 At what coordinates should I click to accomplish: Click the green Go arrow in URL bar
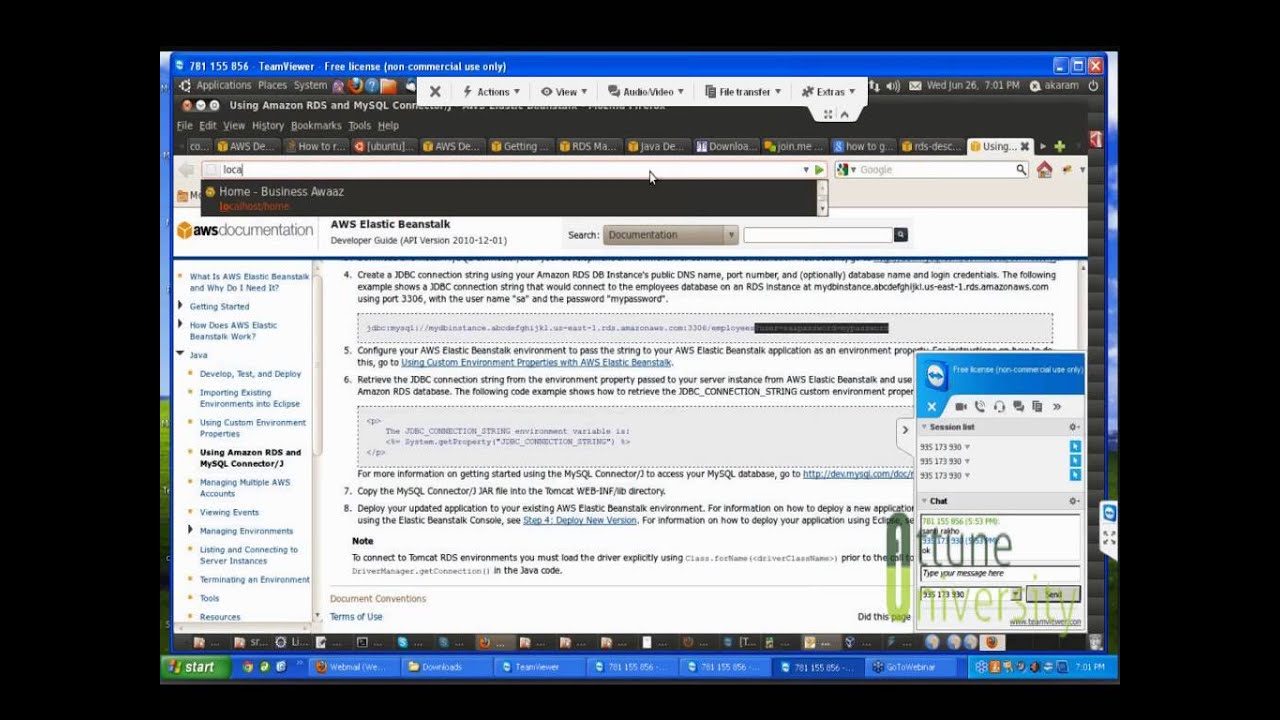[819, 170]
